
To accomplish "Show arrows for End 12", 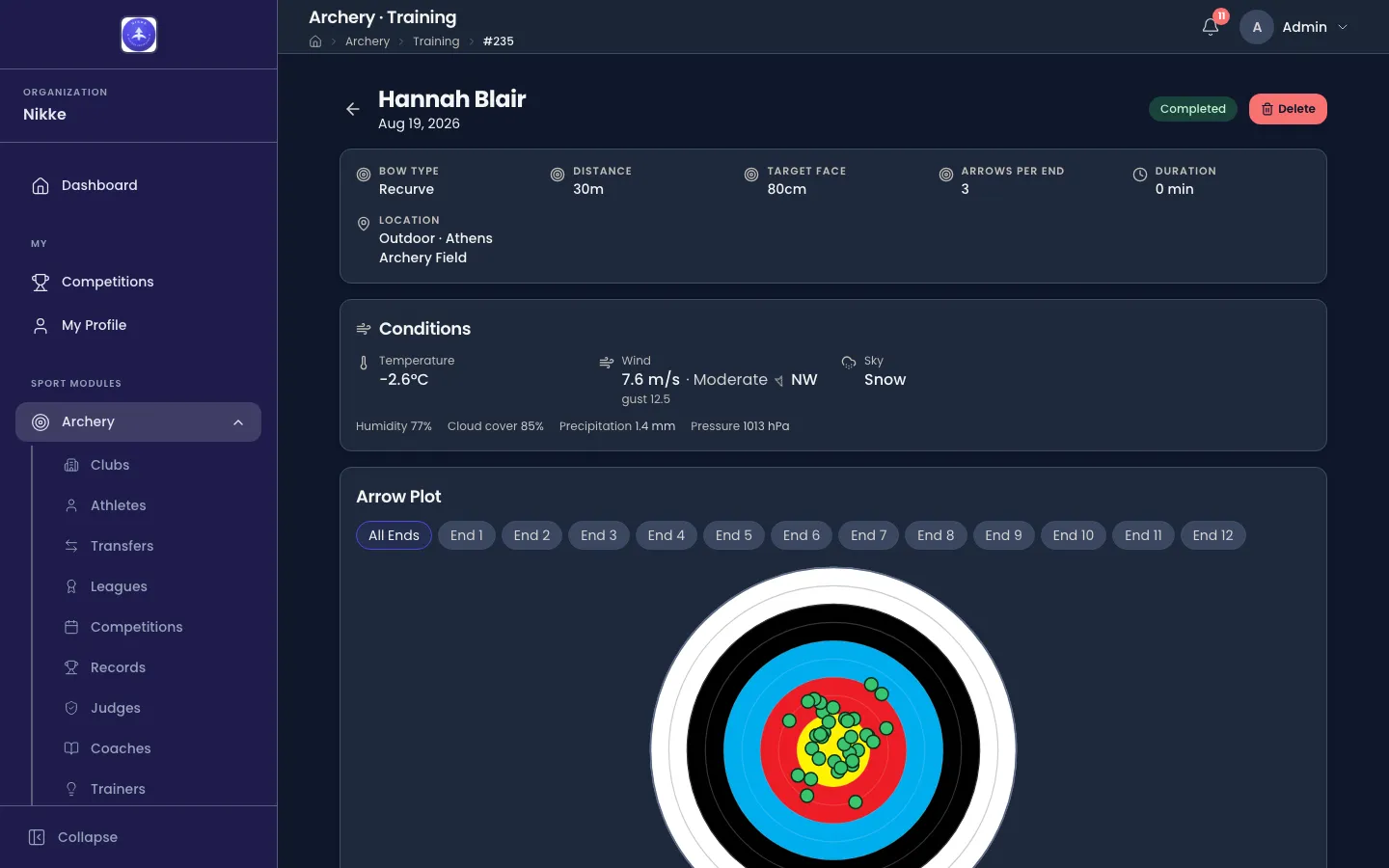I will tap(1213, 535).
